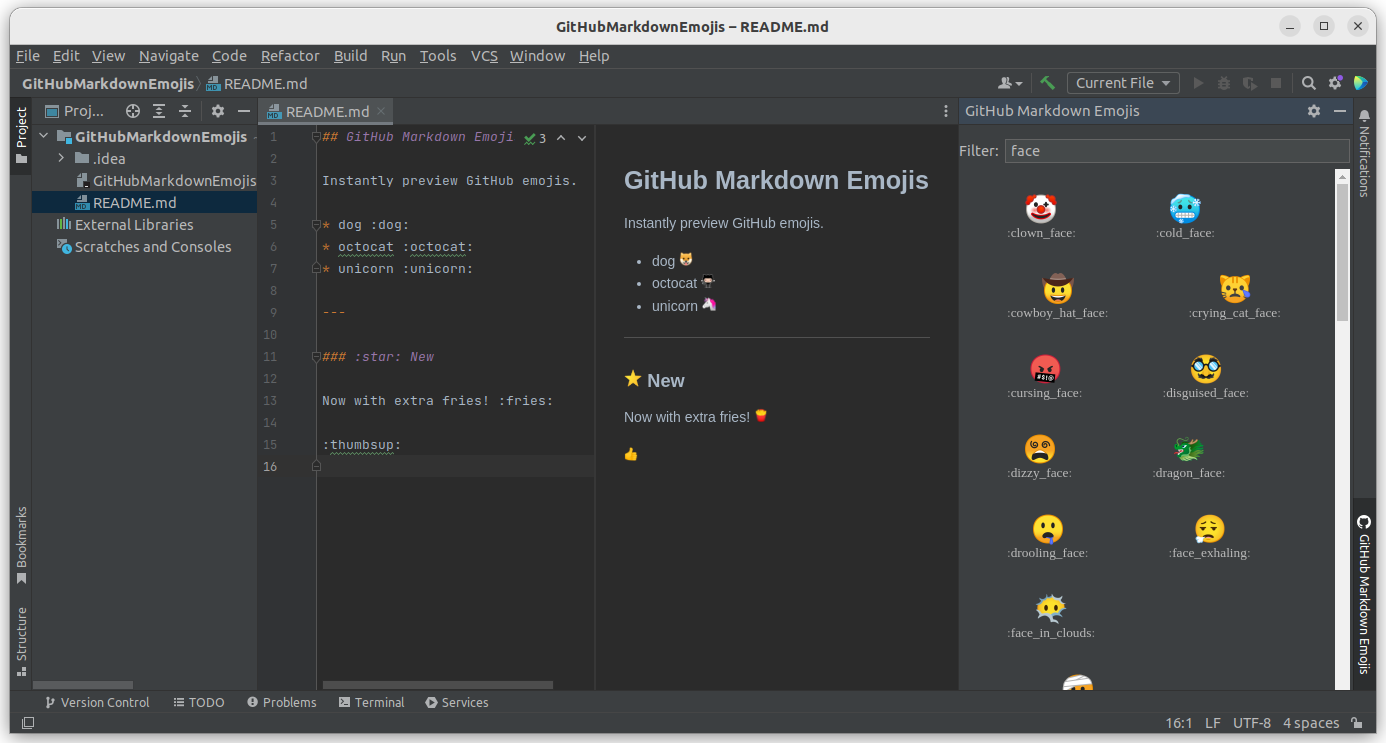Select the dragon_face emoji
Image resolution: width=1386 pixels, height=743 pixels.
(1189, 456)
